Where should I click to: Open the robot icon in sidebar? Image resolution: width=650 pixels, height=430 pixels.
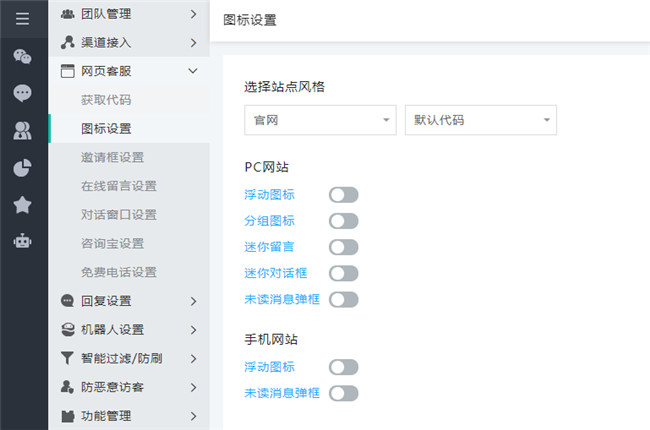pos(22,241)
